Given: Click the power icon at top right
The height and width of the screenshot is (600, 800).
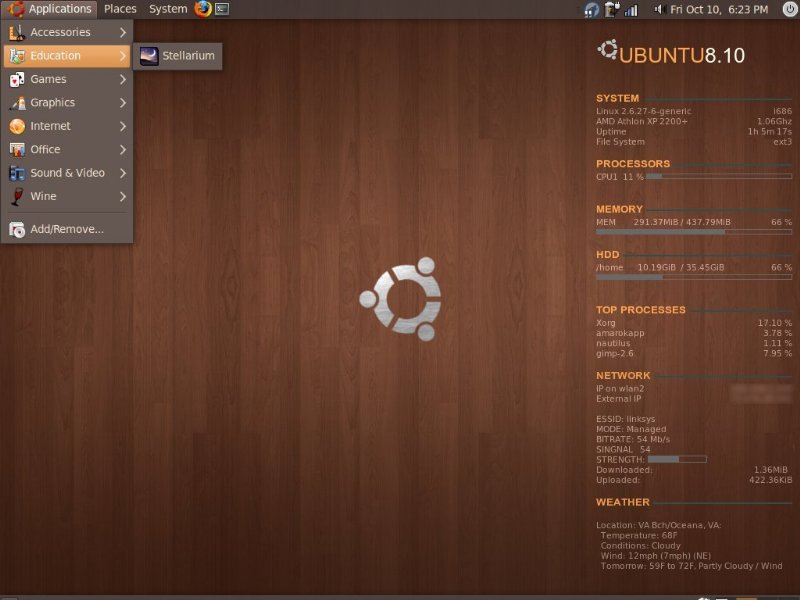Looking at the screenshot, I should tap(789, 8).
